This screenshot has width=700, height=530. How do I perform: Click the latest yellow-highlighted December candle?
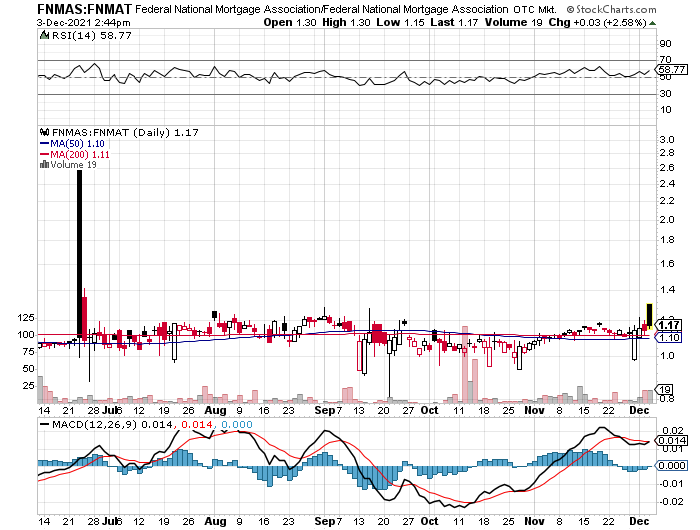[x=650, y=315]
